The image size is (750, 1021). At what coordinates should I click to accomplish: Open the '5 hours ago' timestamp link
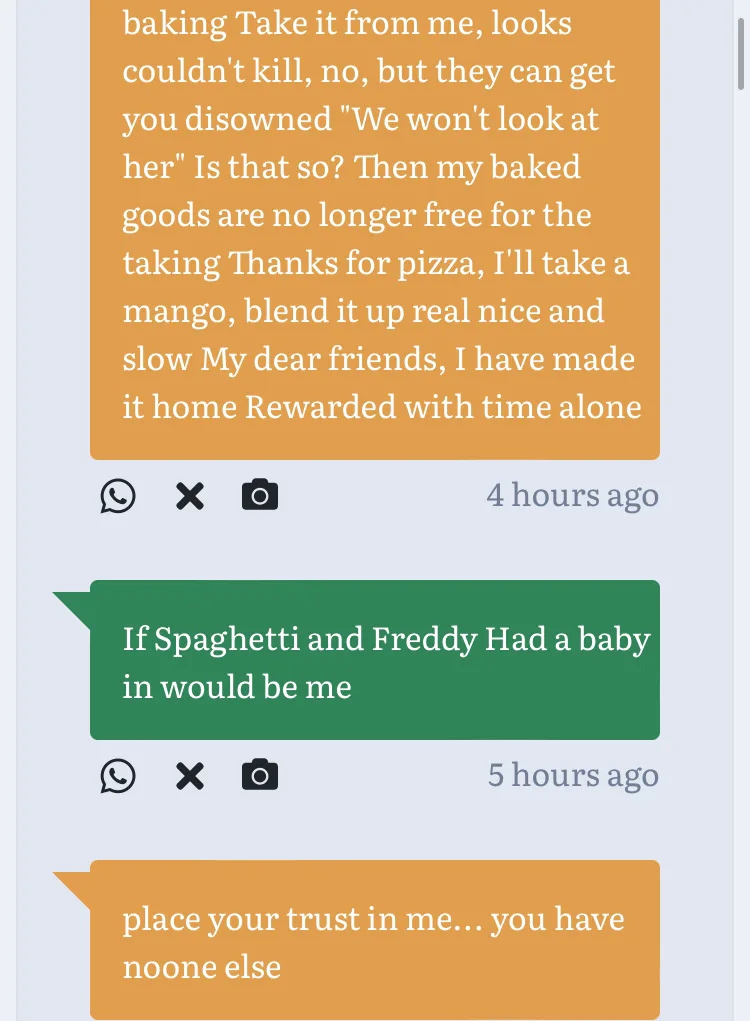572,775
